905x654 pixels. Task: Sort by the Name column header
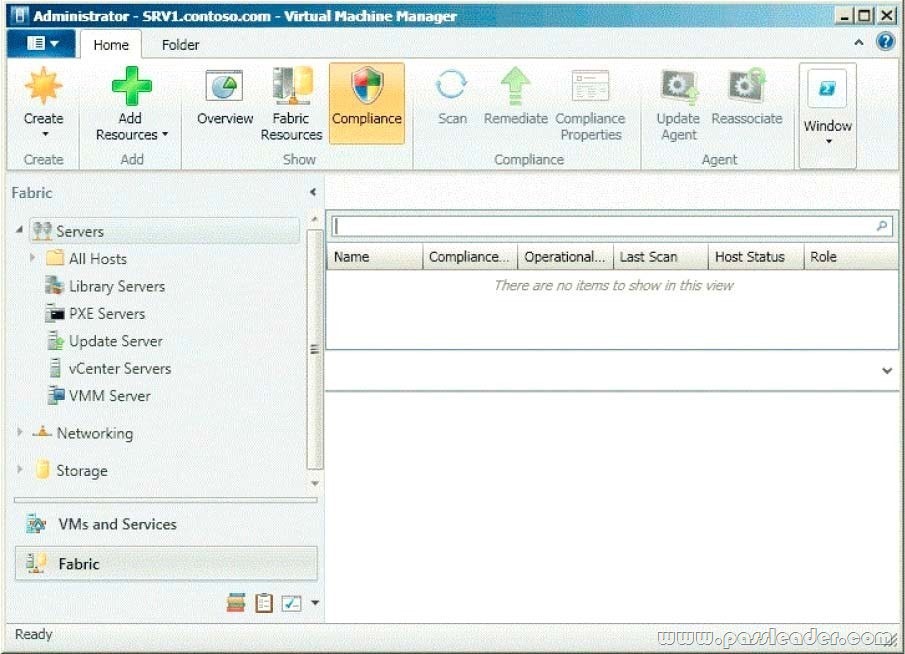[375, 257]
